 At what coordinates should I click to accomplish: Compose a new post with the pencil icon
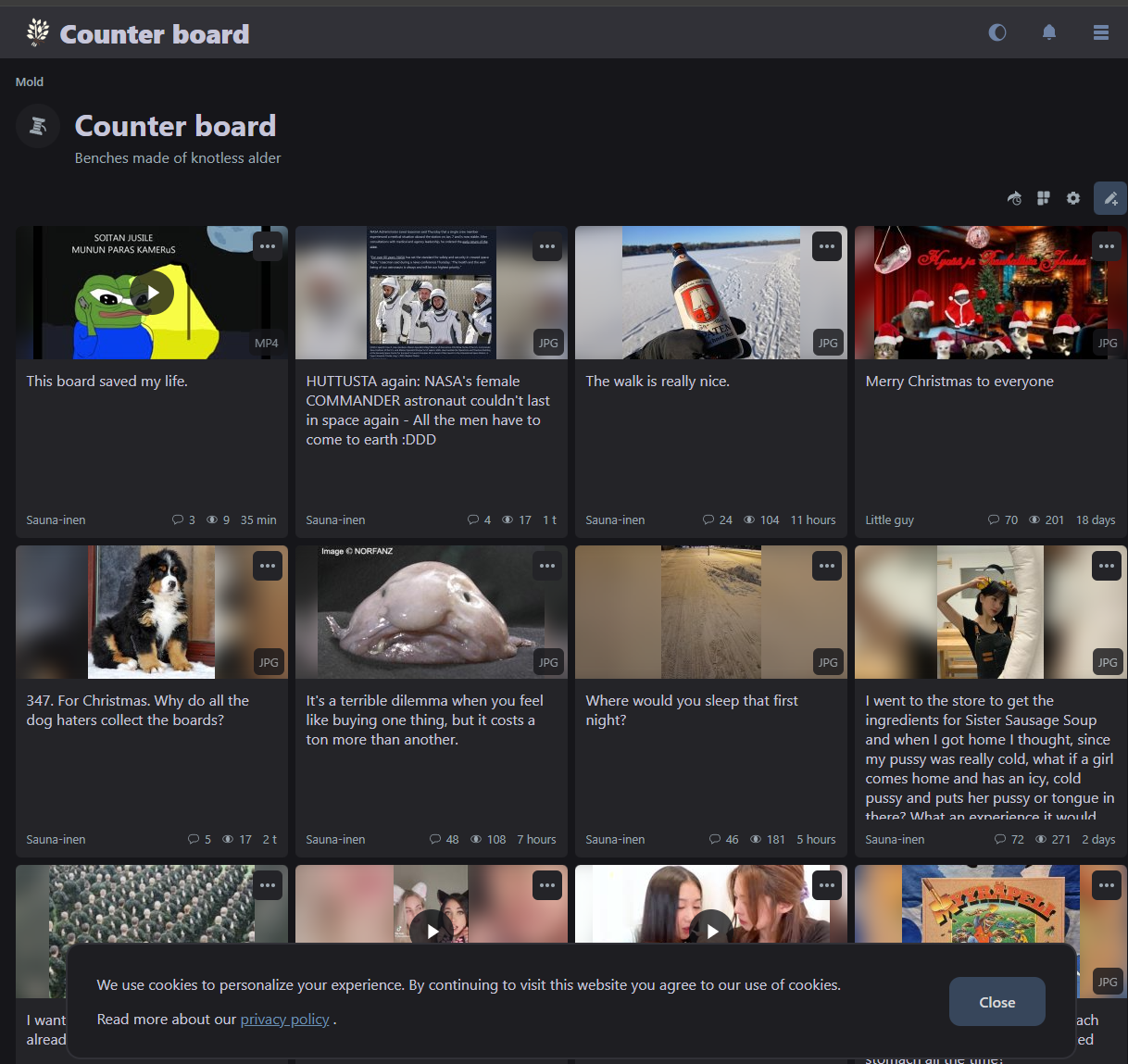tap(1109, 198)
